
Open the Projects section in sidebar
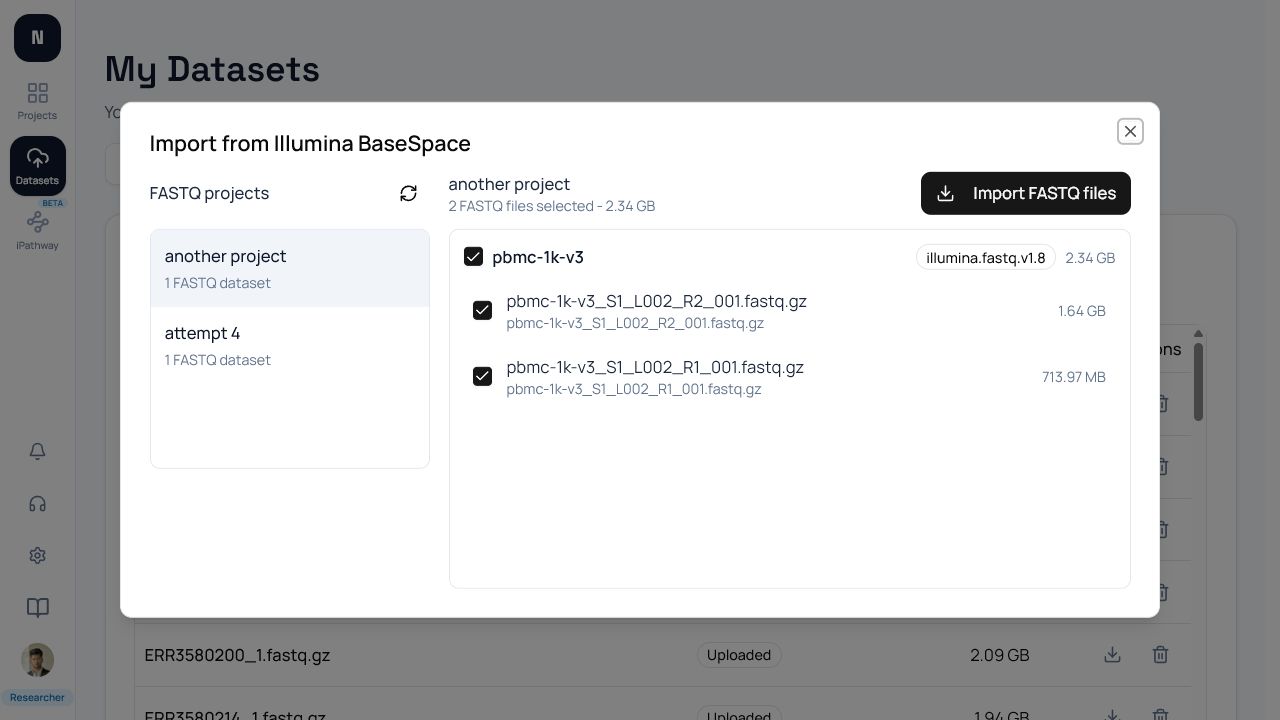pos(37,102)
